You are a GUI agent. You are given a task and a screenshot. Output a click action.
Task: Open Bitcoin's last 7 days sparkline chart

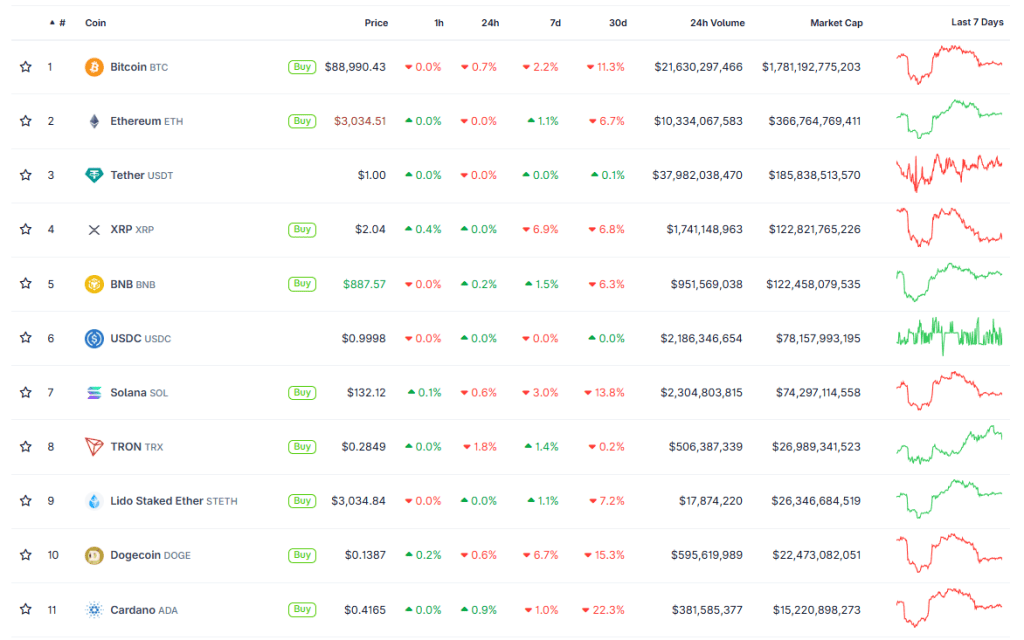(x=949, y=66)
